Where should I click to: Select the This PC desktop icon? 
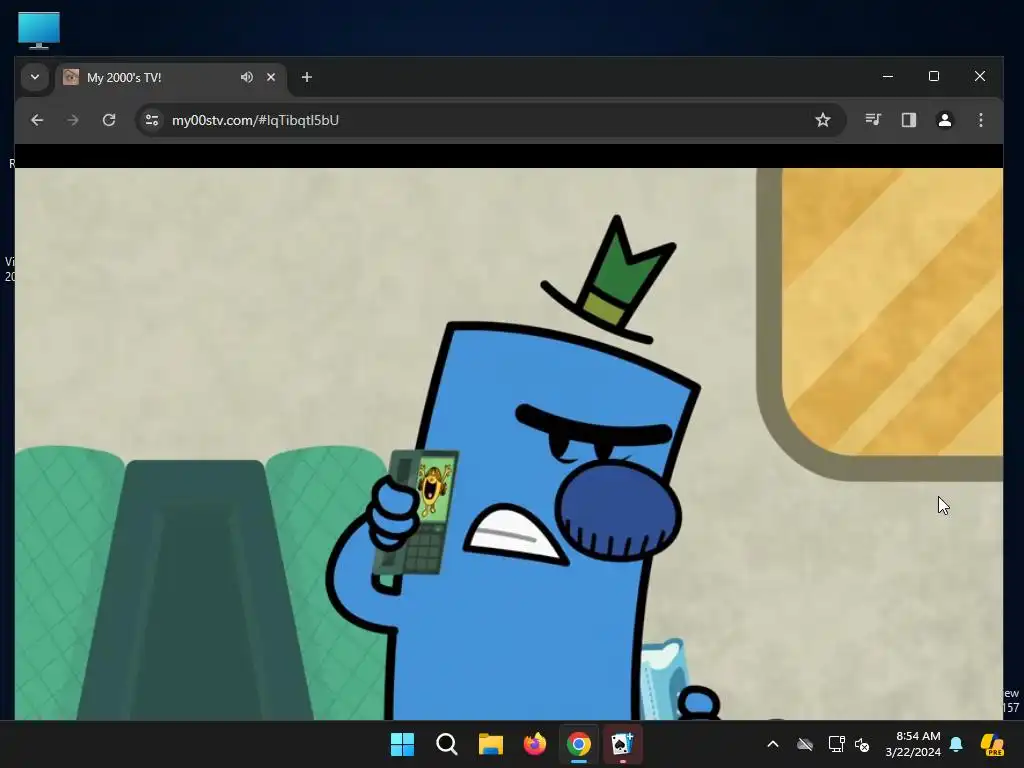click(39, 30)
